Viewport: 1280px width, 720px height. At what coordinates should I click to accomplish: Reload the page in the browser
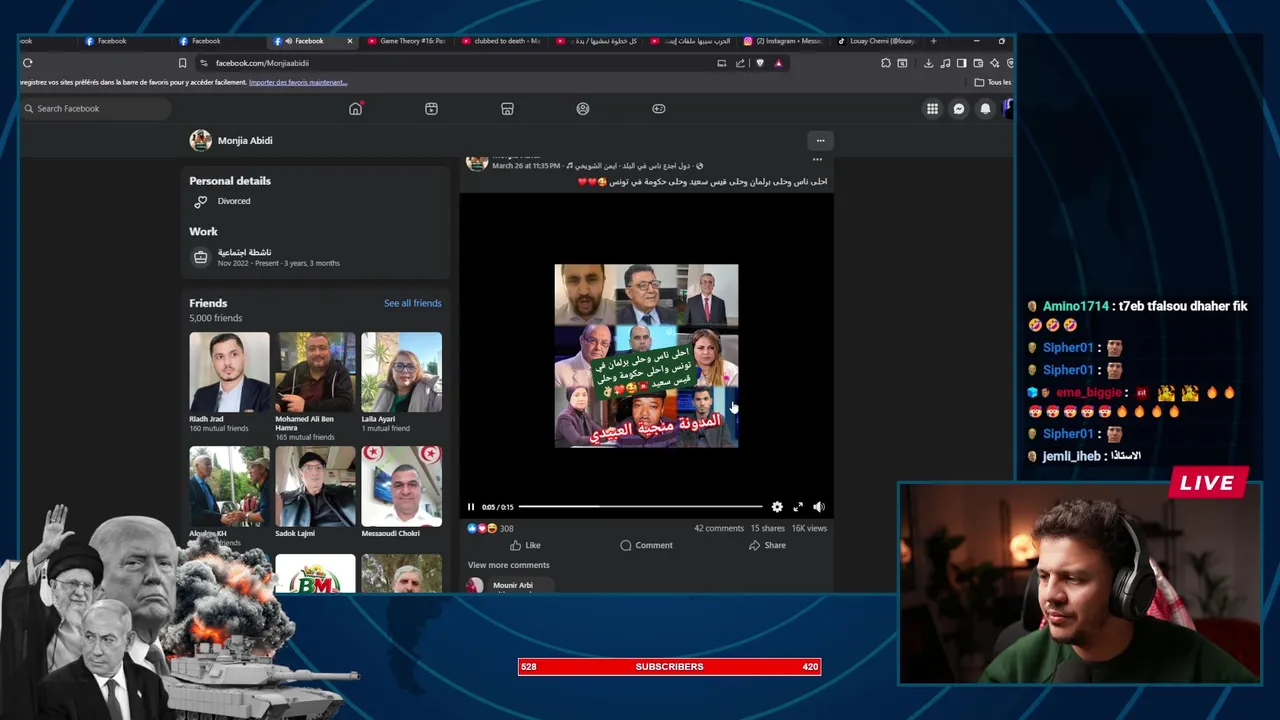[27, 63]
